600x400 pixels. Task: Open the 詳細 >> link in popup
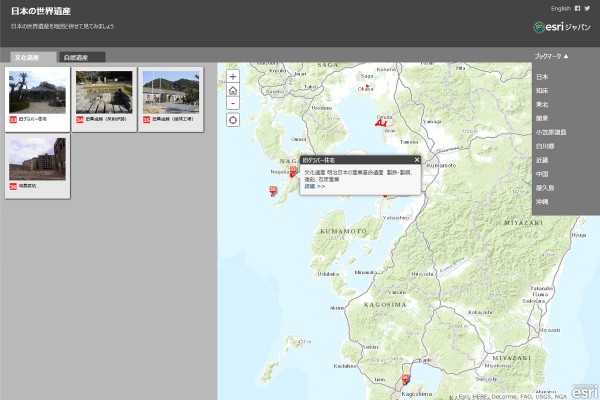point(314,186)
